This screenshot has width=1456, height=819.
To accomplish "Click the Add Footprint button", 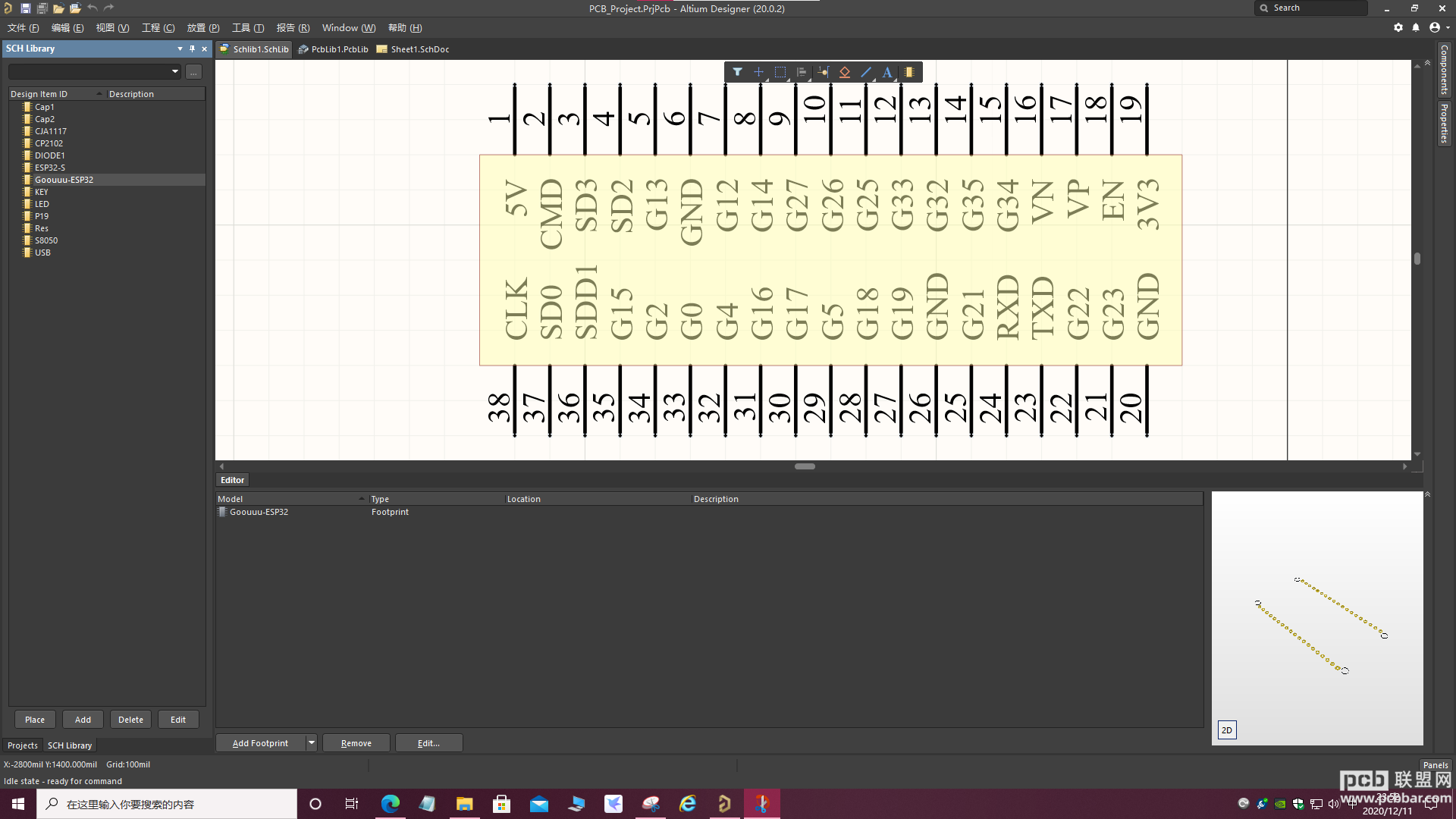I will (260, 743).
